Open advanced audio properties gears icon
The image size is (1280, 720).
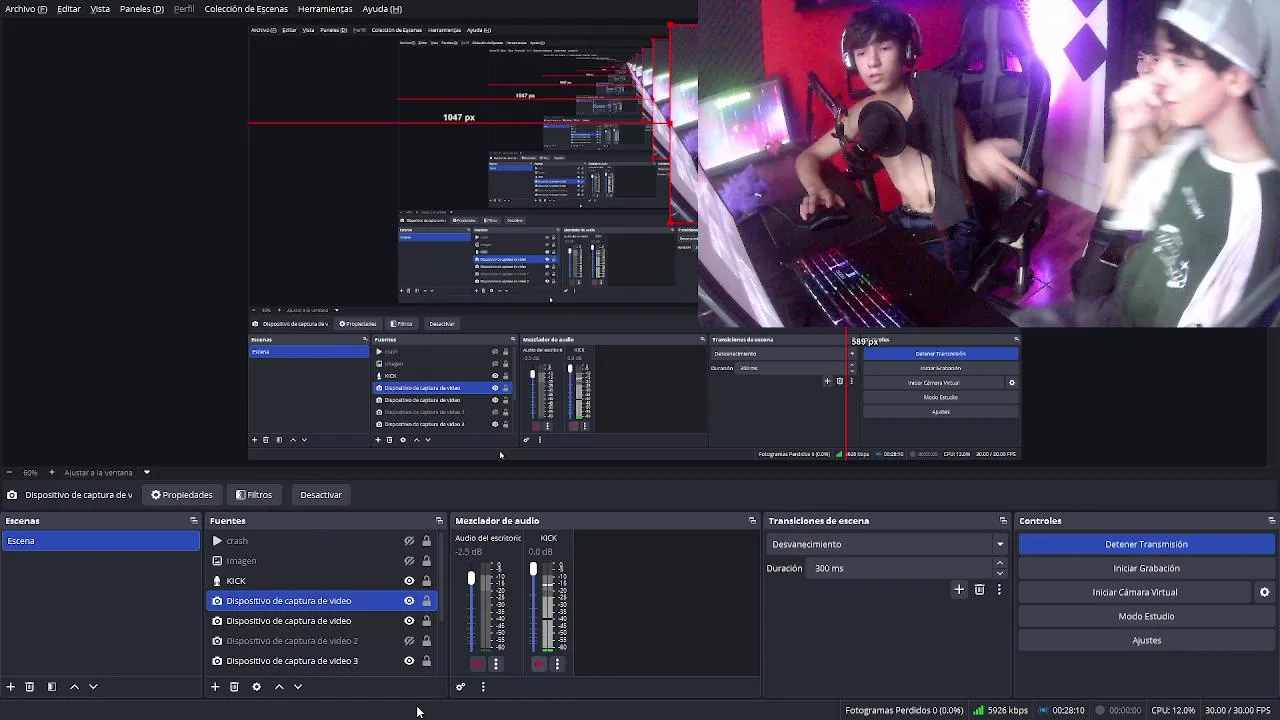(x=461, y=687)
